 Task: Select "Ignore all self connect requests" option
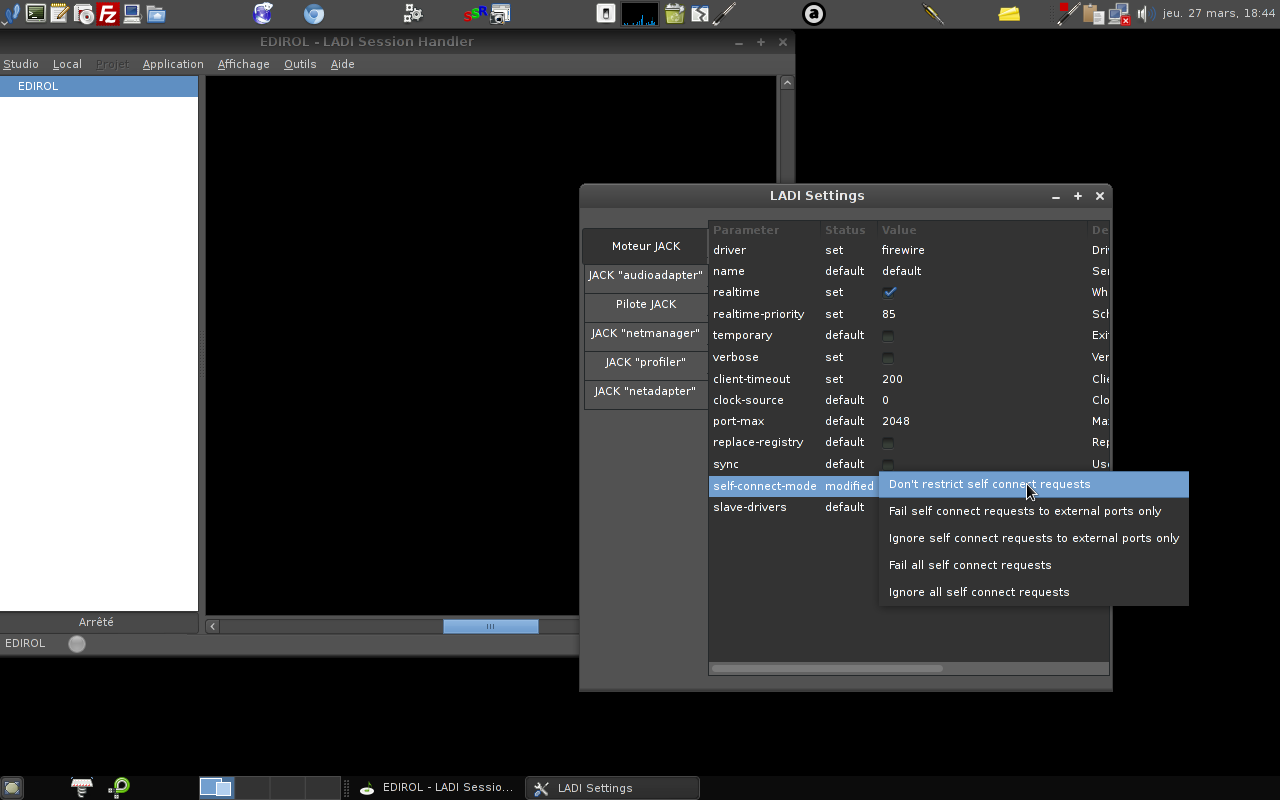click(x=979, y=592)
